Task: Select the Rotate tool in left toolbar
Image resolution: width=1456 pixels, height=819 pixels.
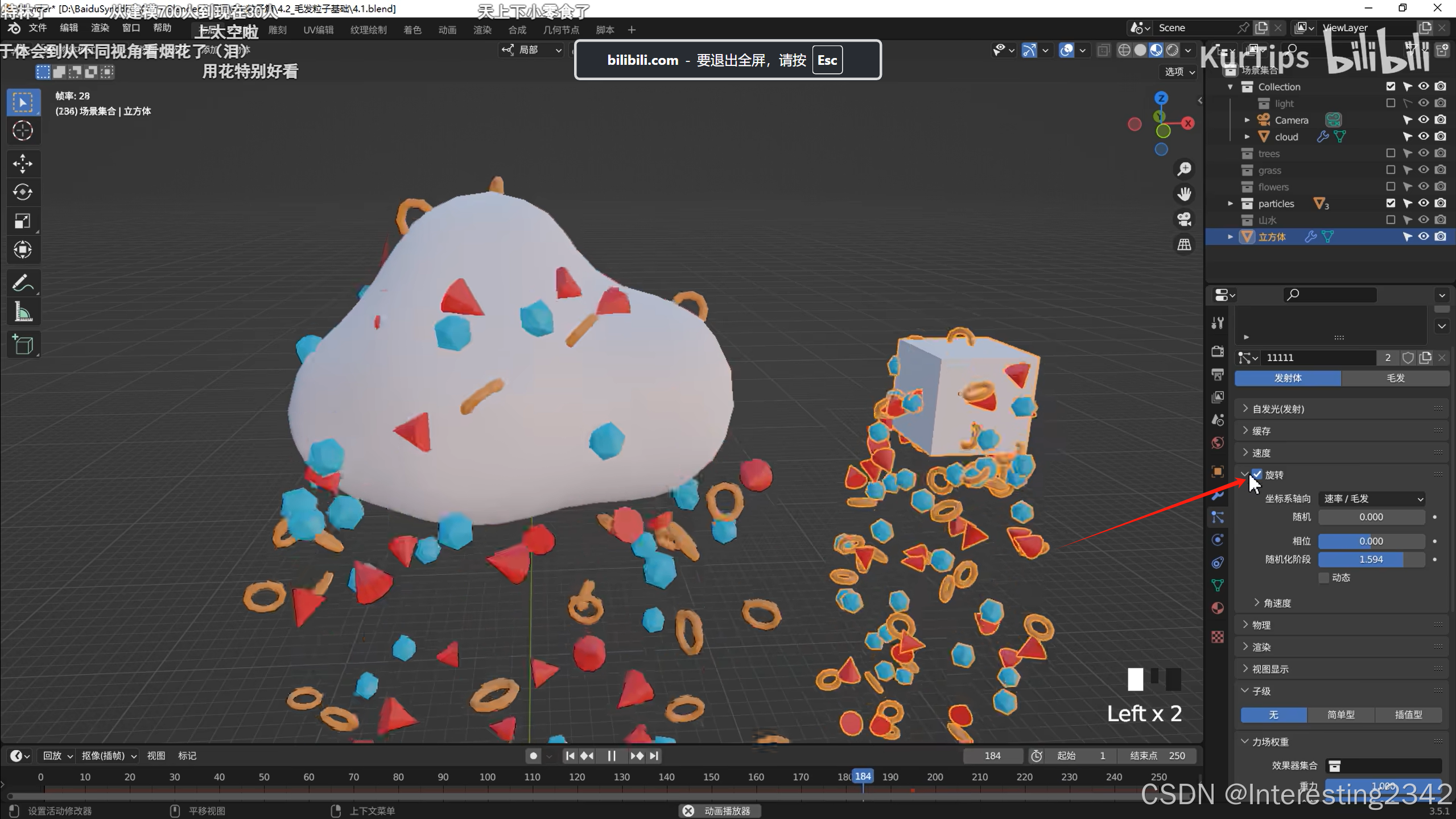Action: point(23,192)
